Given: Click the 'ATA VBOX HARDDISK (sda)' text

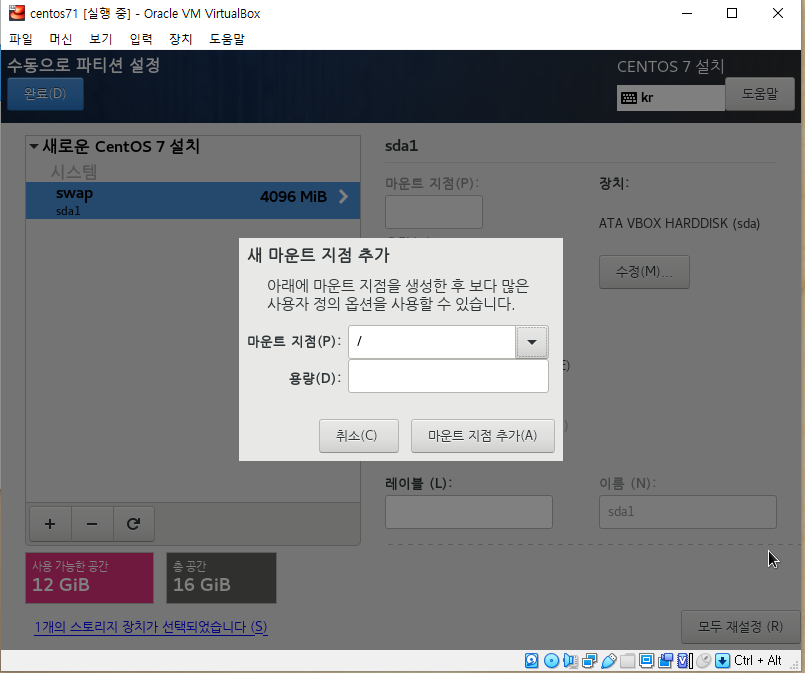Looking at the screenshot, I should point(679,223).
